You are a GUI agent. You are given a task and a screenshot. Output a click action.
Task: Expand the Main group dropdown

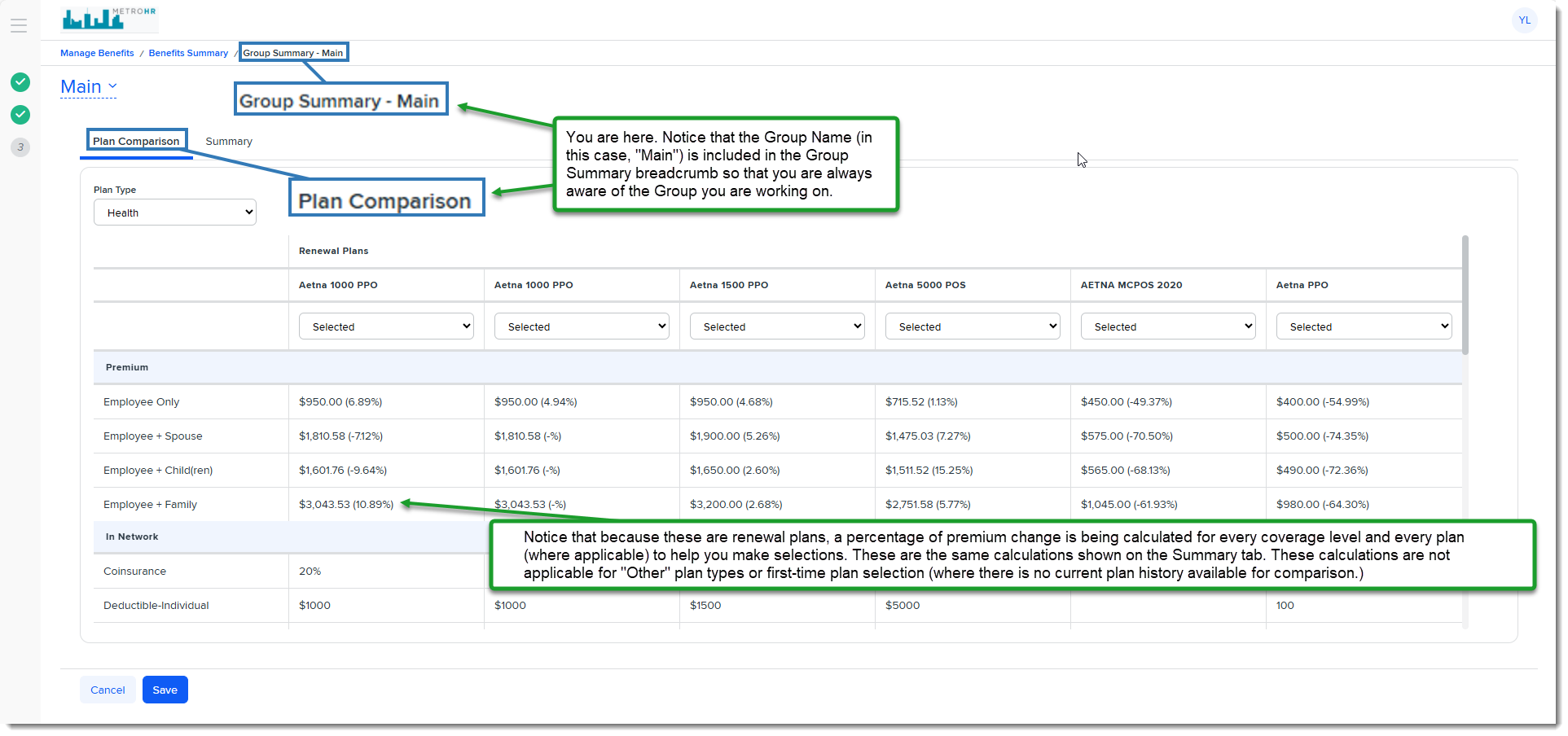[89, 87]
